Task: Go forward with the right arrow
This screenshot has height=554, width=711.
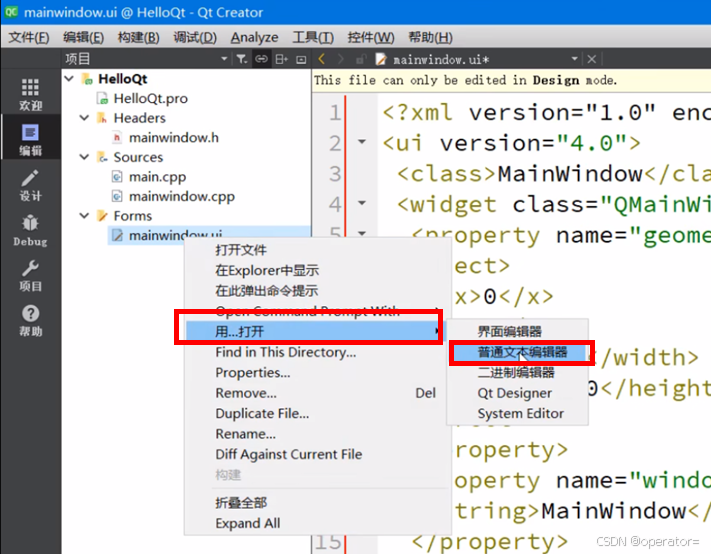Action: 341,59
